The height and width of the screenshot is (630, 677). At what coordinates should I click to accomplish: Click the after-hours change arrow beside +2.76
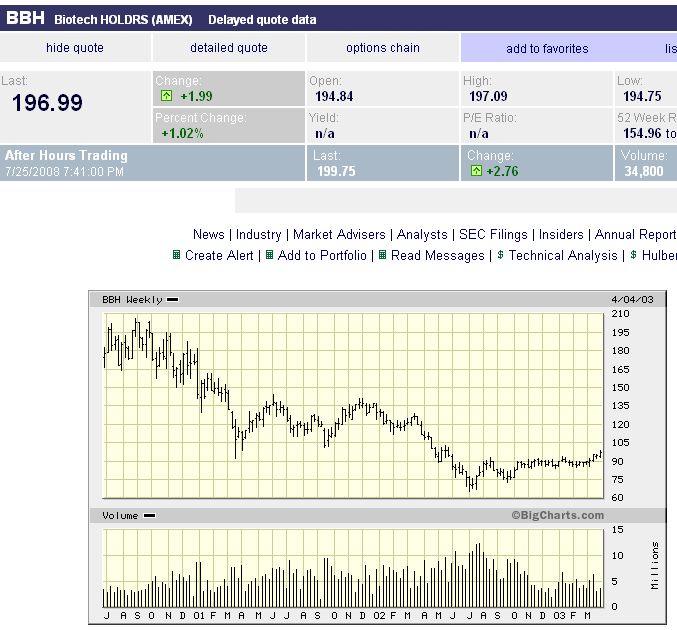pos(476,172)
